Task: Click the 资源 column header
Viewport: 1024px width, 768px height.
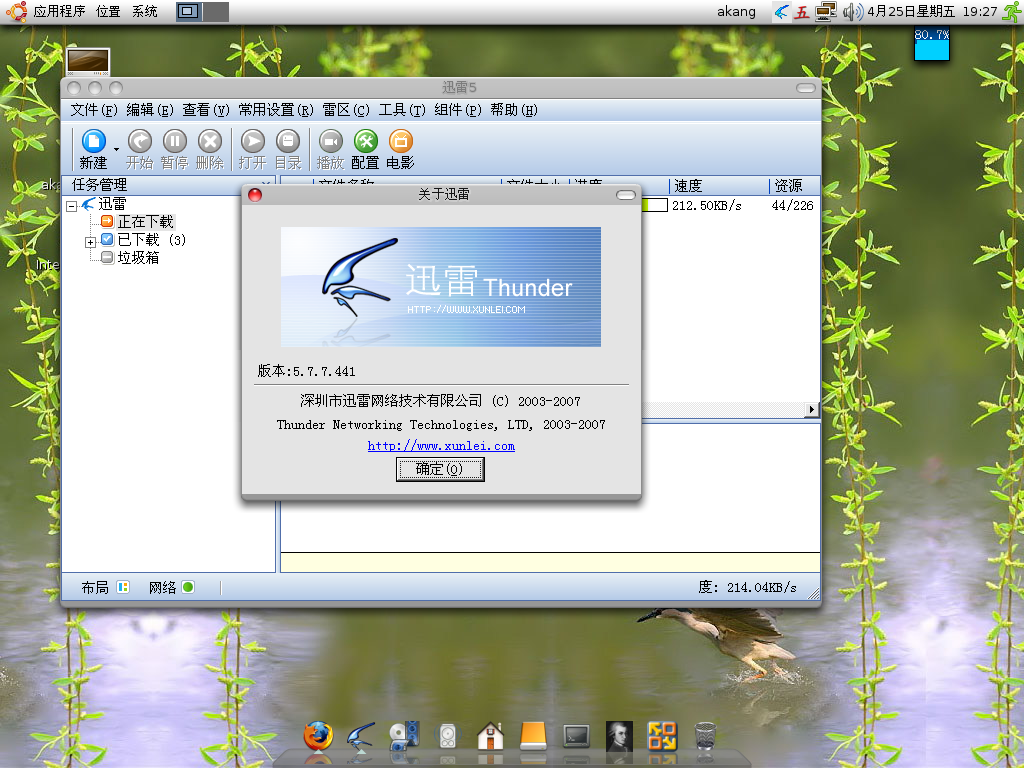Action: tap(795, 185)
